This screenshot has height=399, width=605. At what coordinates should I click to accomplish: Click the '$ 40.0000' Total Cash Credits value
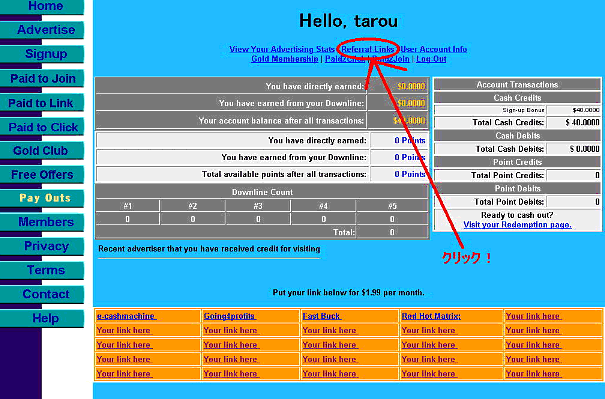click(583, 122)
